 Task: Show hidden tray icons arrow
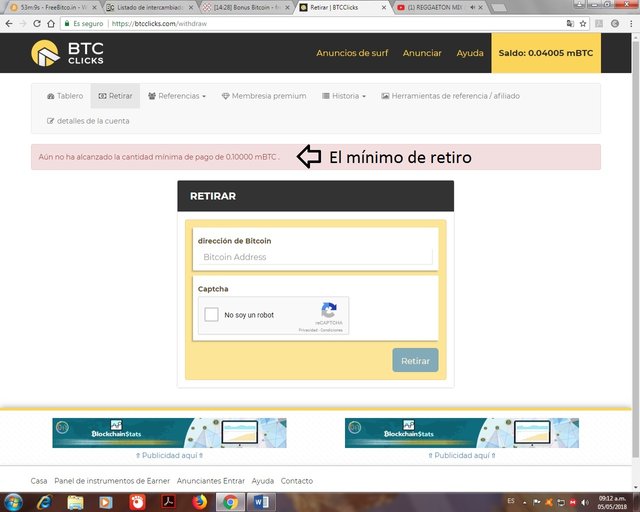(524, 503)
